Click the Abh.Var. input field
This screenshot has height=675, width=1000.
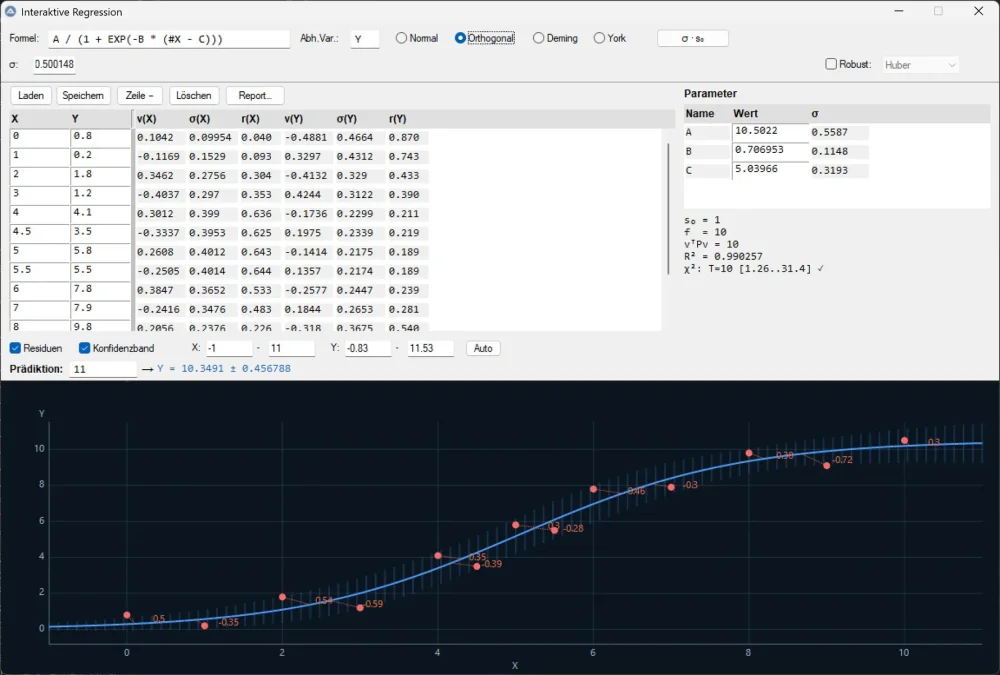coord(365,40)
